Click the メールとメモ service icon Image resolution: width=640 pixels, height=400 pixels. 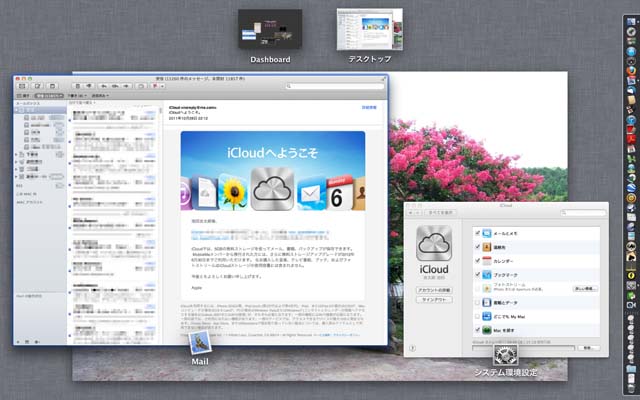(487, 233)
